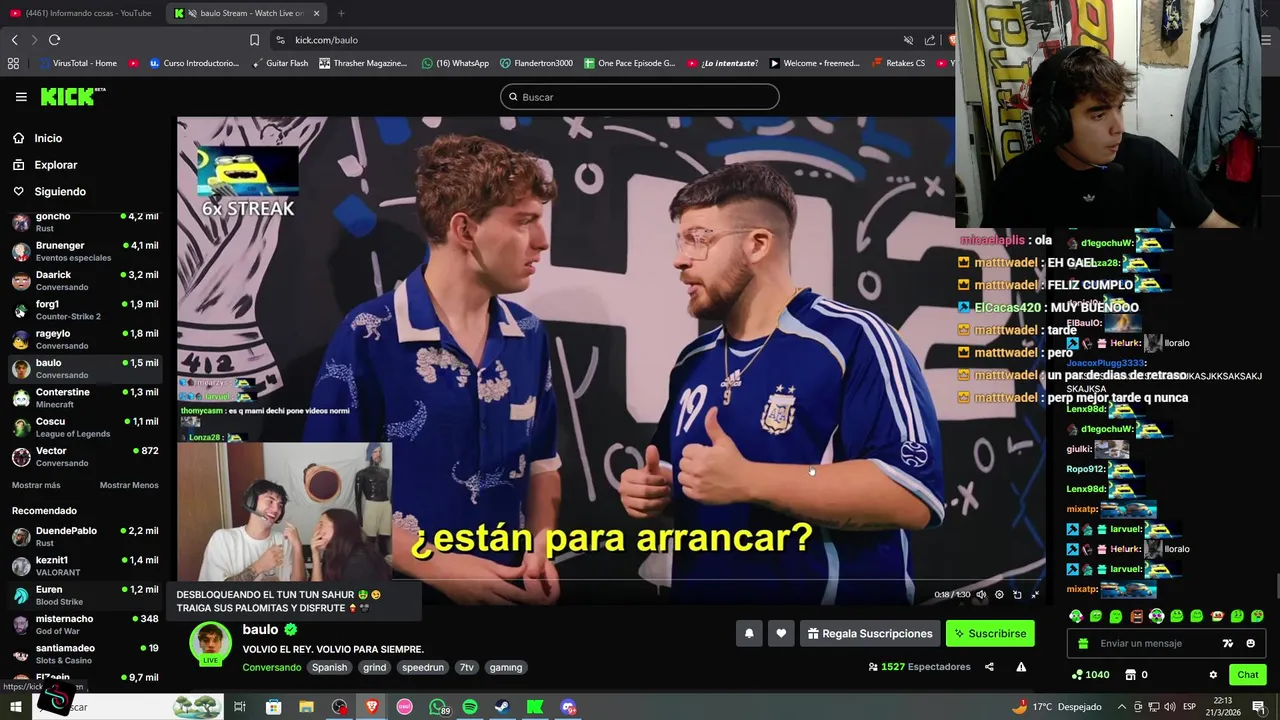Open video player quality settings gear
The image size is (1280, 720).
999,595
